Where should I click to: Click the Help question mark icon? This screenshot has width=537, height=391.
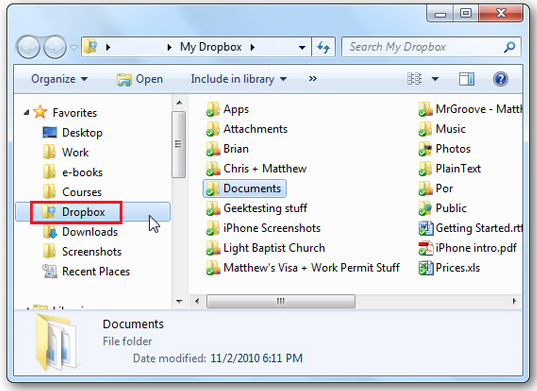pyautogui.click(x=500, y=79)
